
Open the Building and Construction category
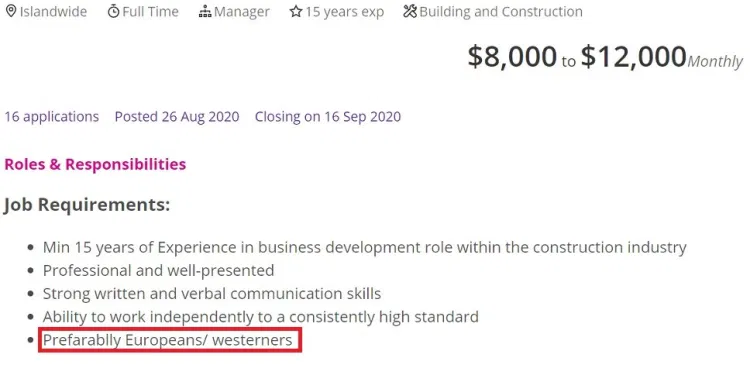point(501,11)
